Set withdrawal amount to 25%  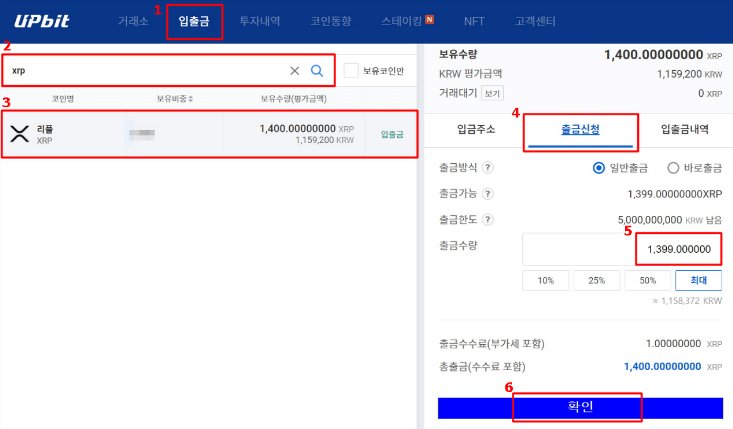click(x=596, y=280)
